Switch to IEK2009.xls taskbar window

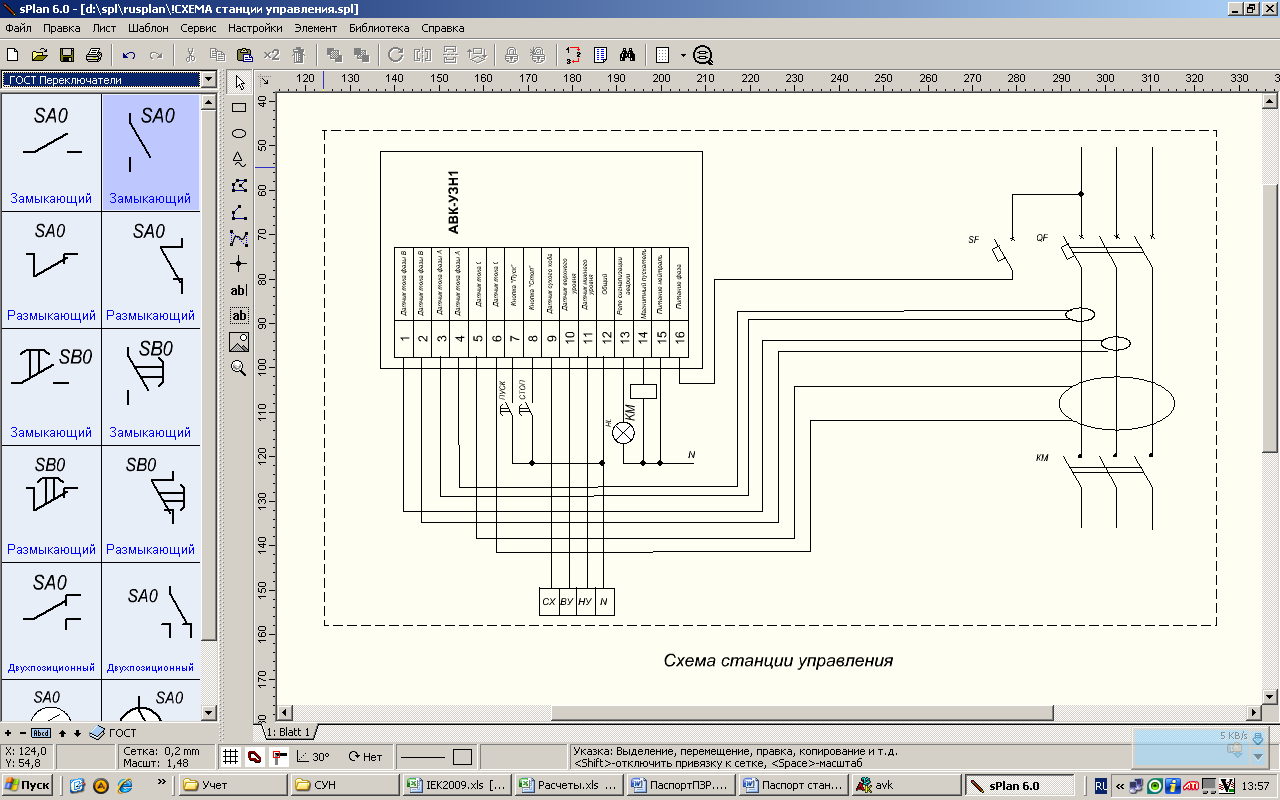pyautogui.click(x=459, y=786)
